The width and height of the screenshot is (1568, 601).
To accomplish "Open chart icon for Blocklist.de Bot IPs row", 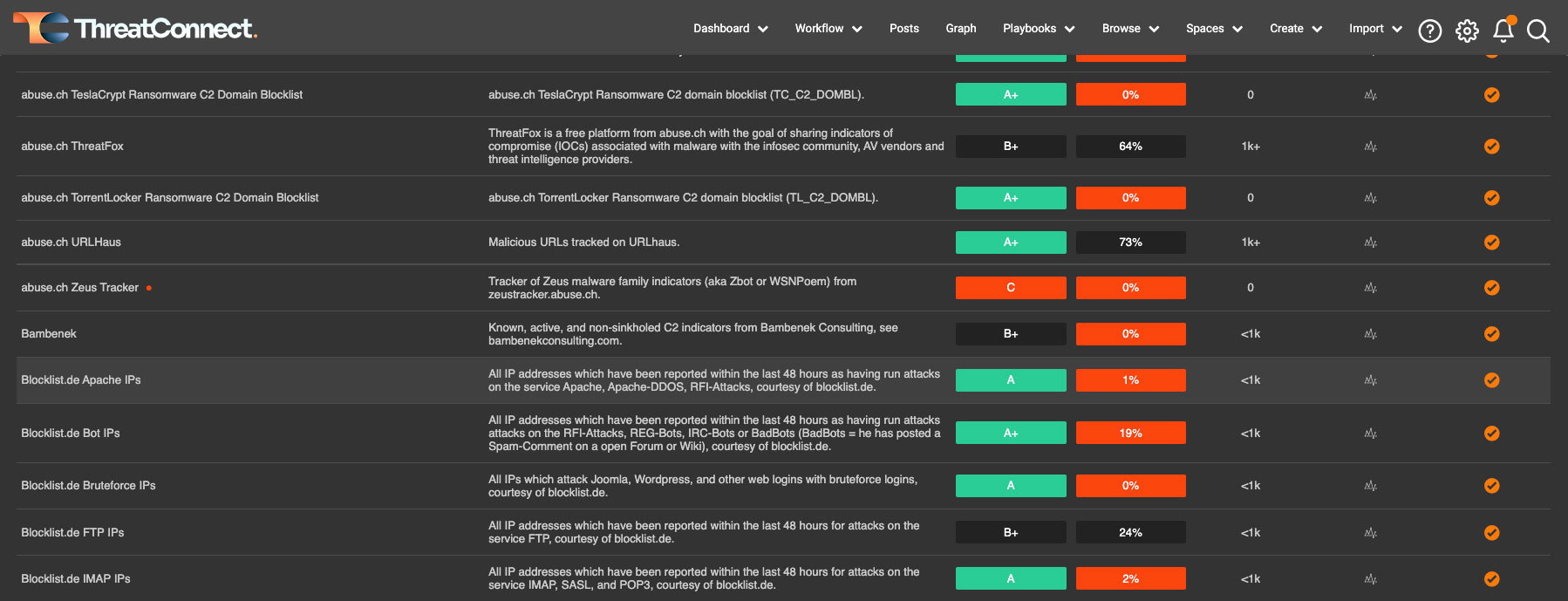I will pyautogui.click(x=1371, y=434).
